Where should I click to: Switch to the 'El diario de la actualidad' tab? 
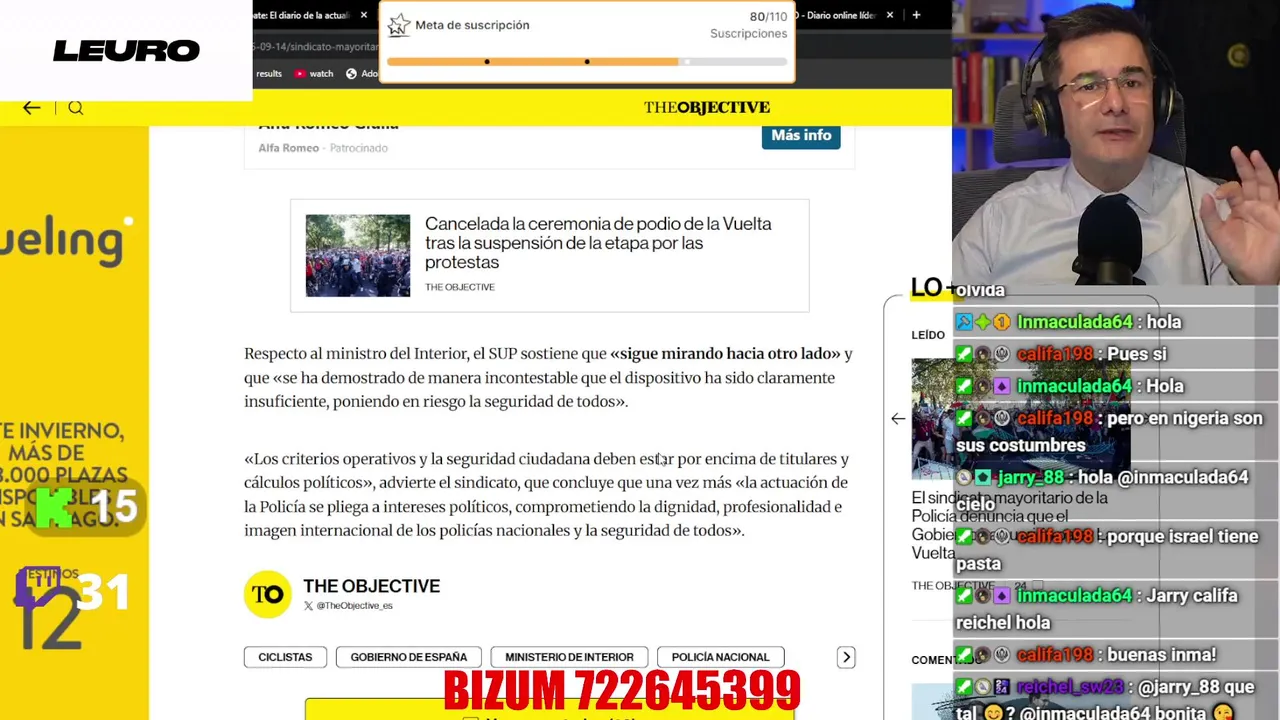coord(302,15)
